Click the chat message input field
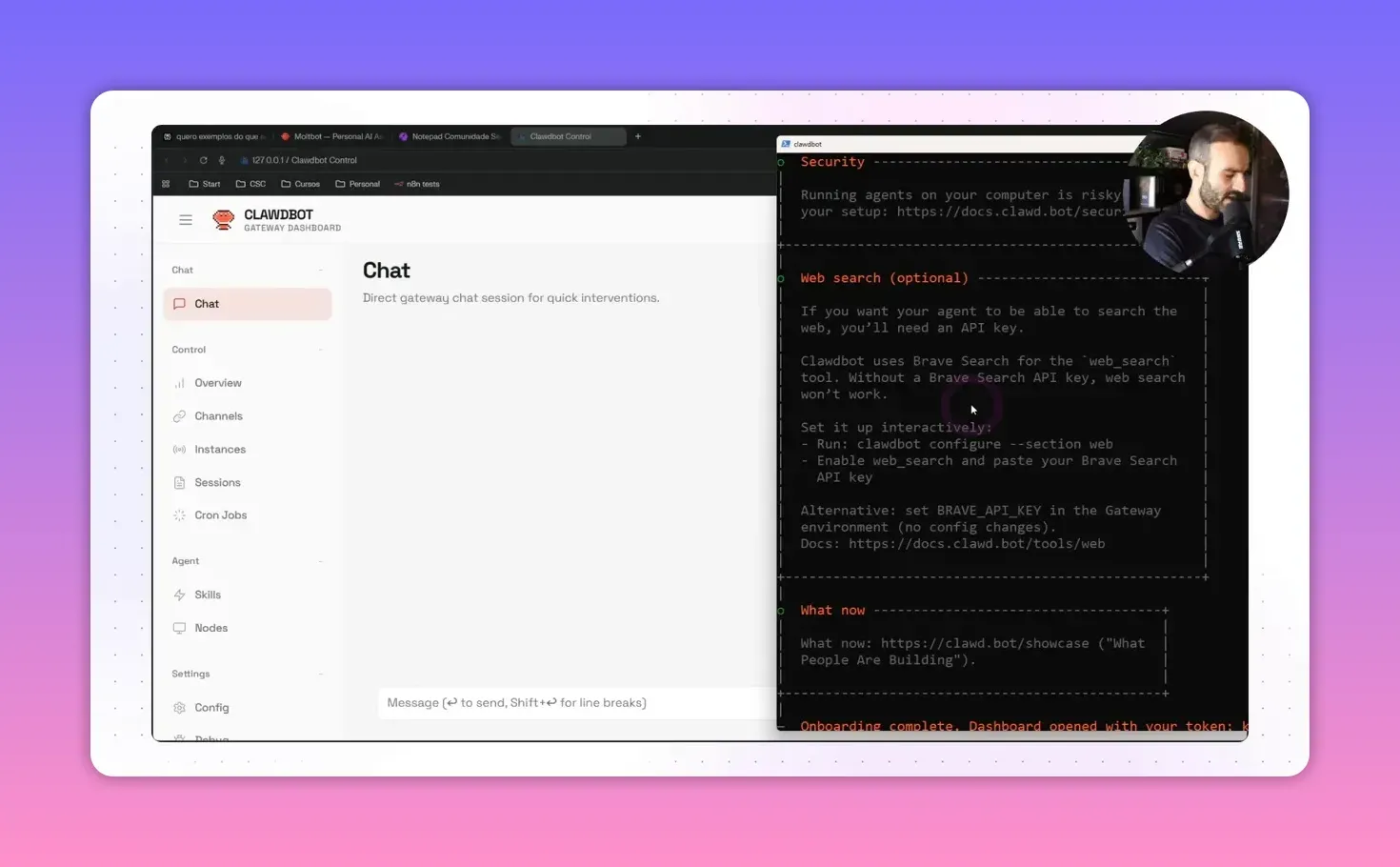The image size is (1400, 867). tap(571, 702)
